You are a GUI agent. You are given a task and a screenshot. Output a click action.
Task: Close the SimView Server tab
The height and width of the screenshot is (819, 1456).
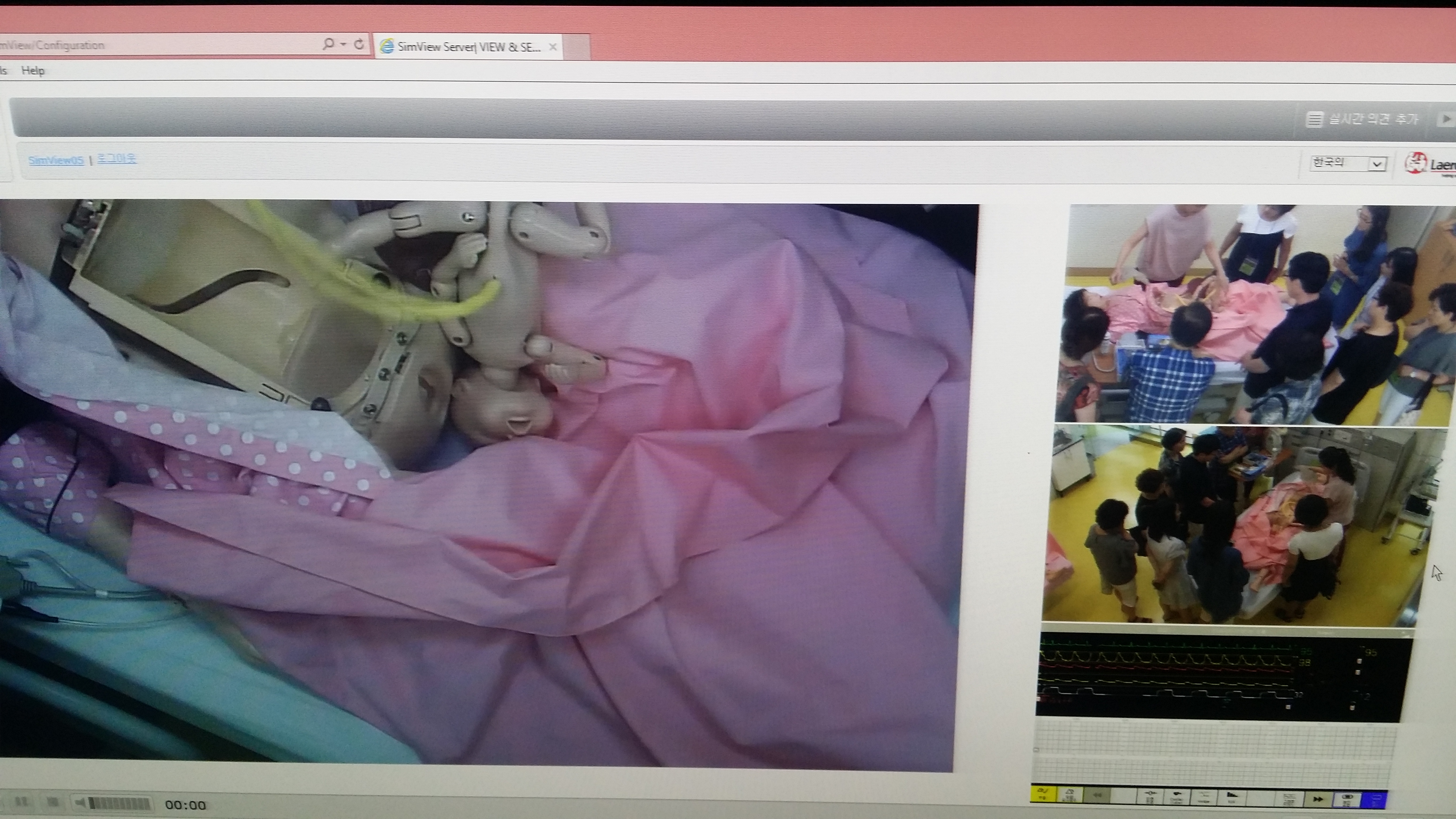(x=553, y=47)
